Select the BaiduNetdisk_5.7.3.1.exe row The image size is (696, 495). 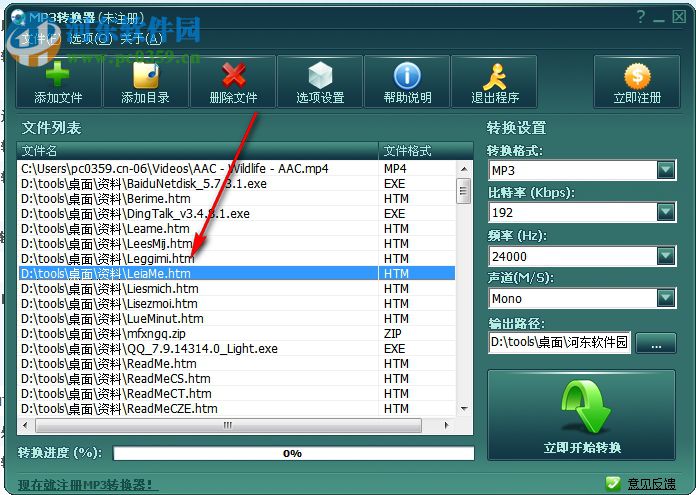(237, 184)
